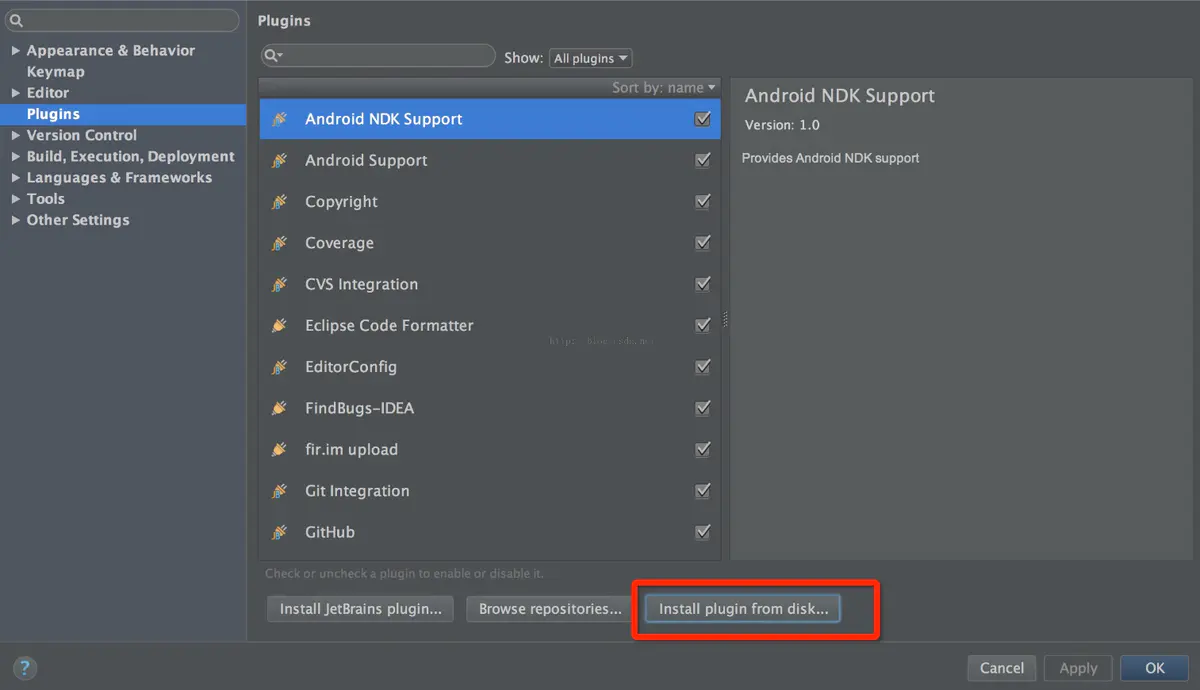The image size is (1200, 690).
Task: Select the Git Integration plugin row
Action: (490, 491)
